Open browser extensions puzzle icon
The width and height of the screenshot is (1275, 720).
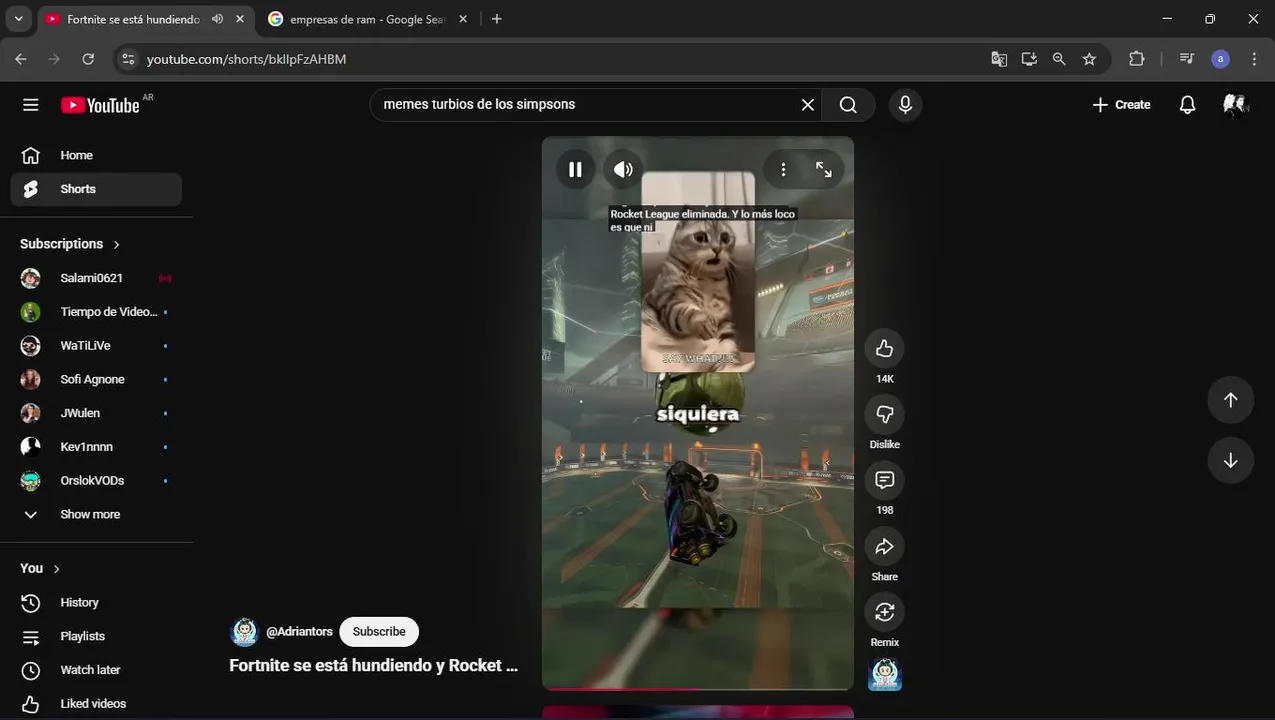[x=1136, y=59]
